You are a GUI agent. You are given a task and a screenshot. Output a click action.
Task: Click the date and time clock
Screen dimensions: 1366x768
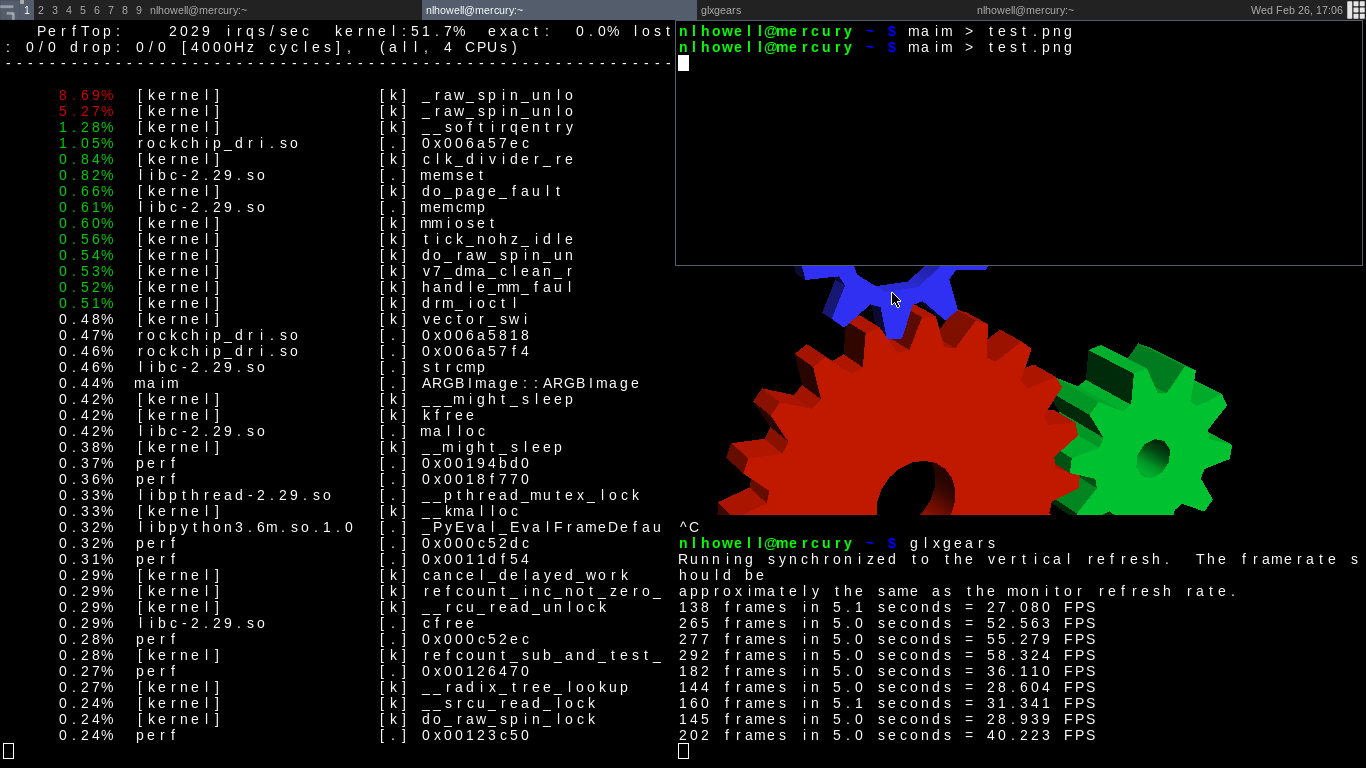[1296, 10]
